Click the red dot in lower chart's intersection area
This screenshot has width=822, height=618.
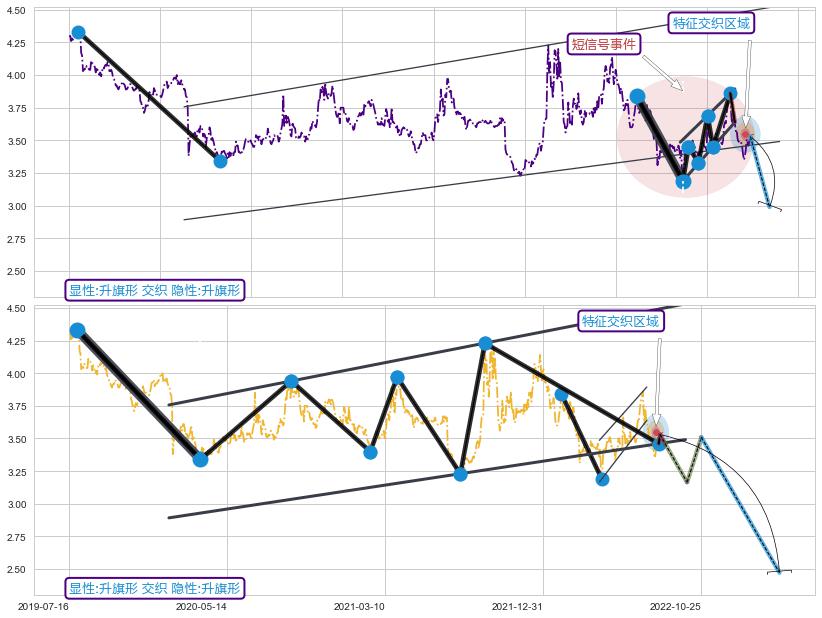[x=657, y=432]
